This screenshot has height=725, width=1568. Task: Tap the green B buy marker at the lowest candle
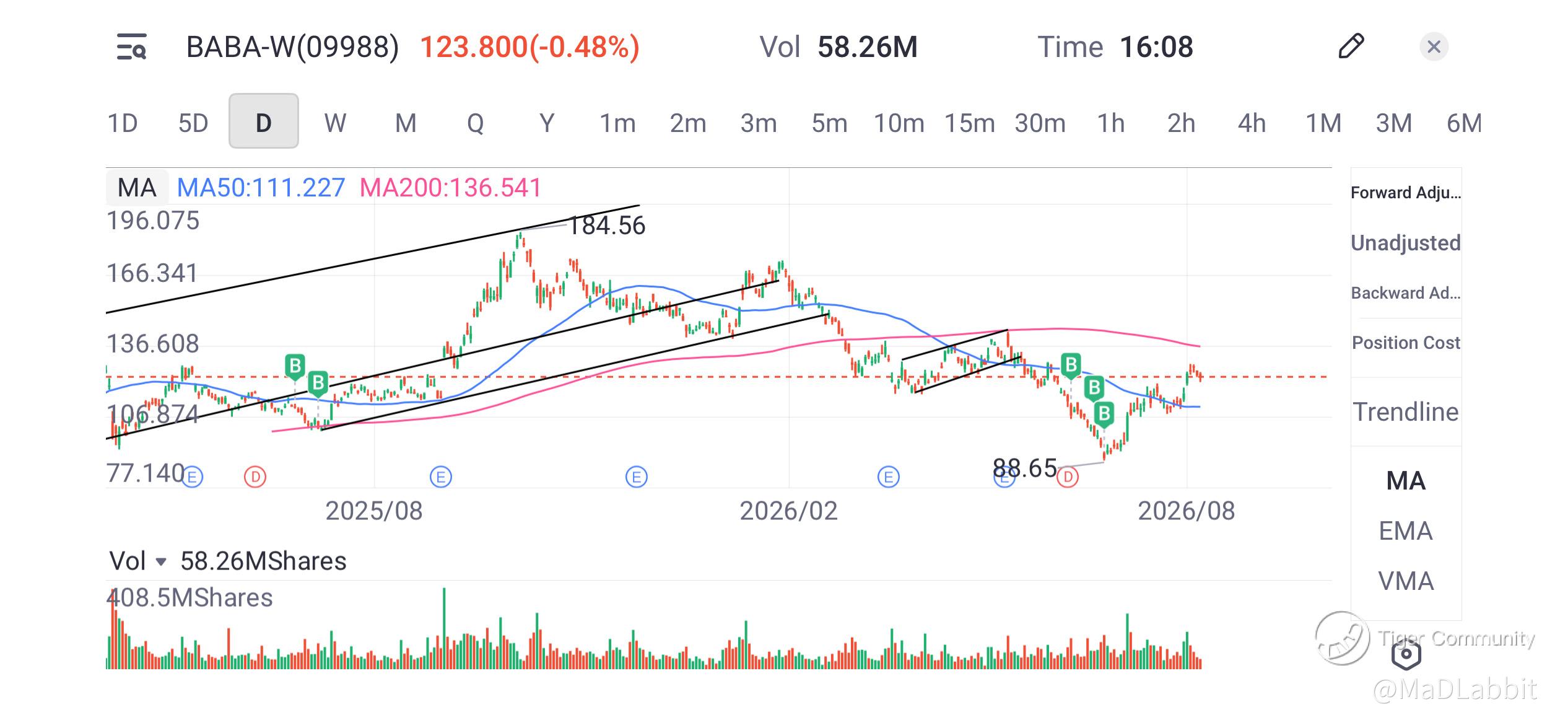point(1104,414)
